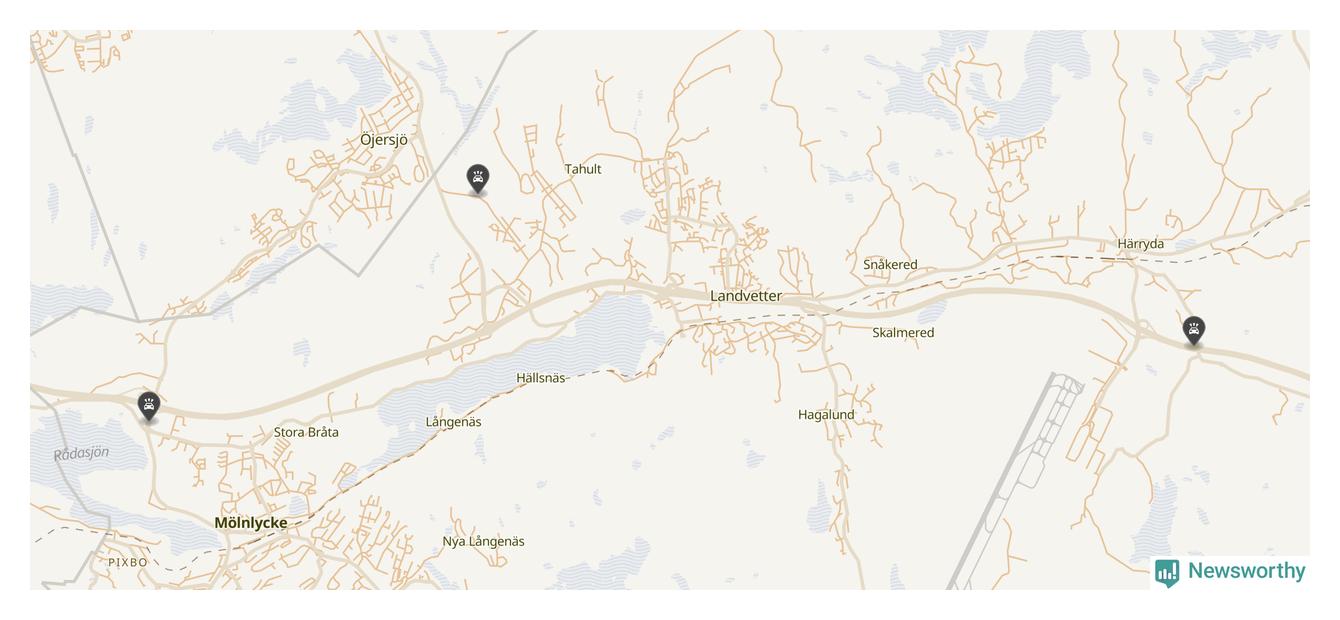Click the Tahult place label
1340x620 pixels.
point(583,169)
